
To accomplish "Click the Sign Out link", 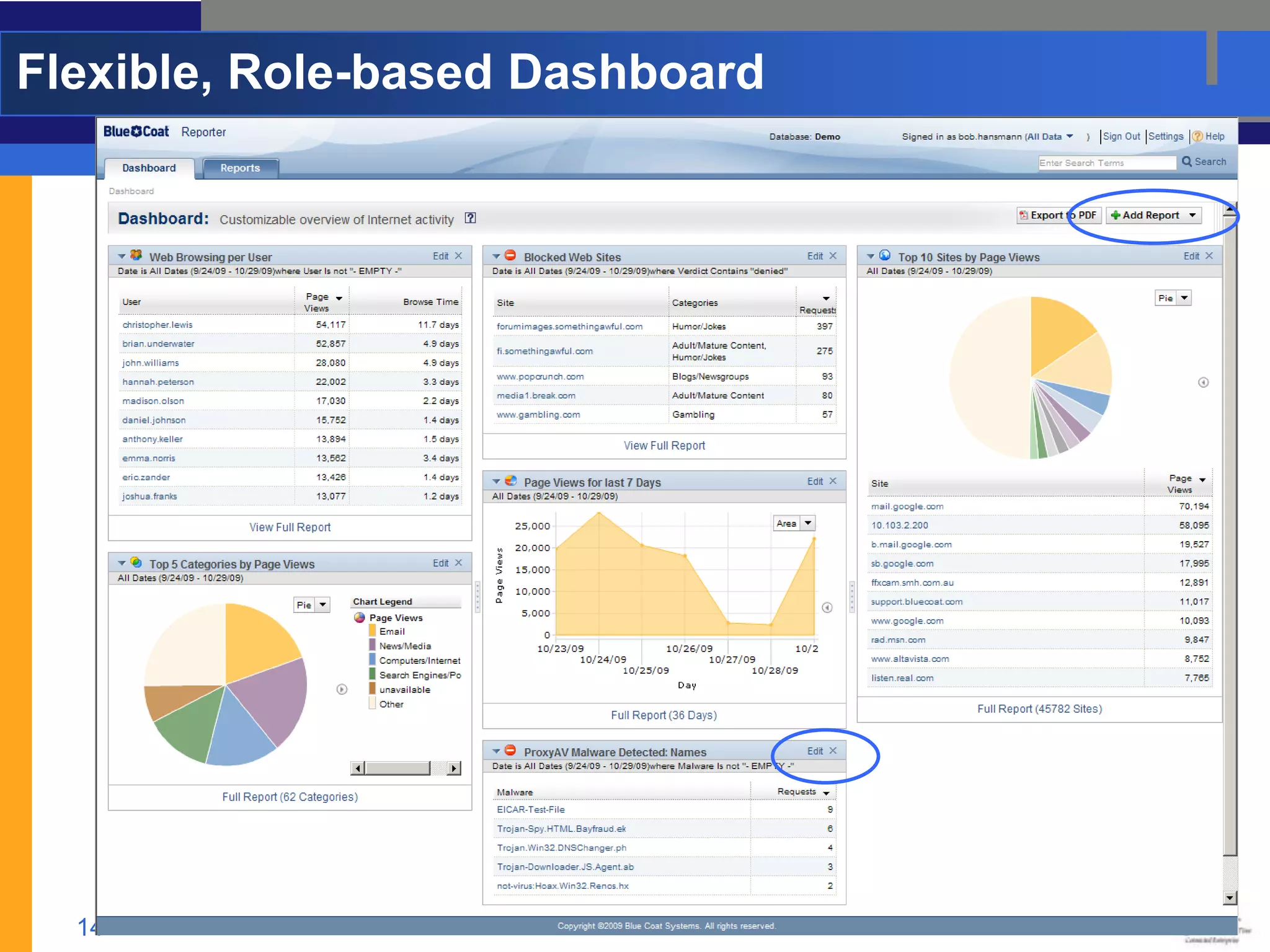I will pos(1121,136).
